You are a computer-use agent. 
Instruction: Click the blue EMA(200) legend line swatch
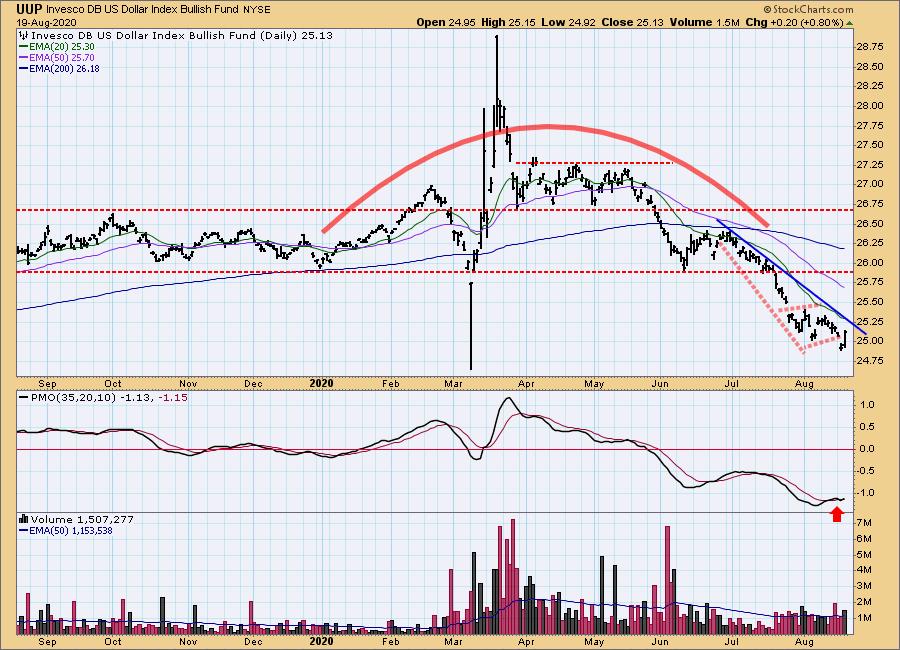click(x=24, y=68)
